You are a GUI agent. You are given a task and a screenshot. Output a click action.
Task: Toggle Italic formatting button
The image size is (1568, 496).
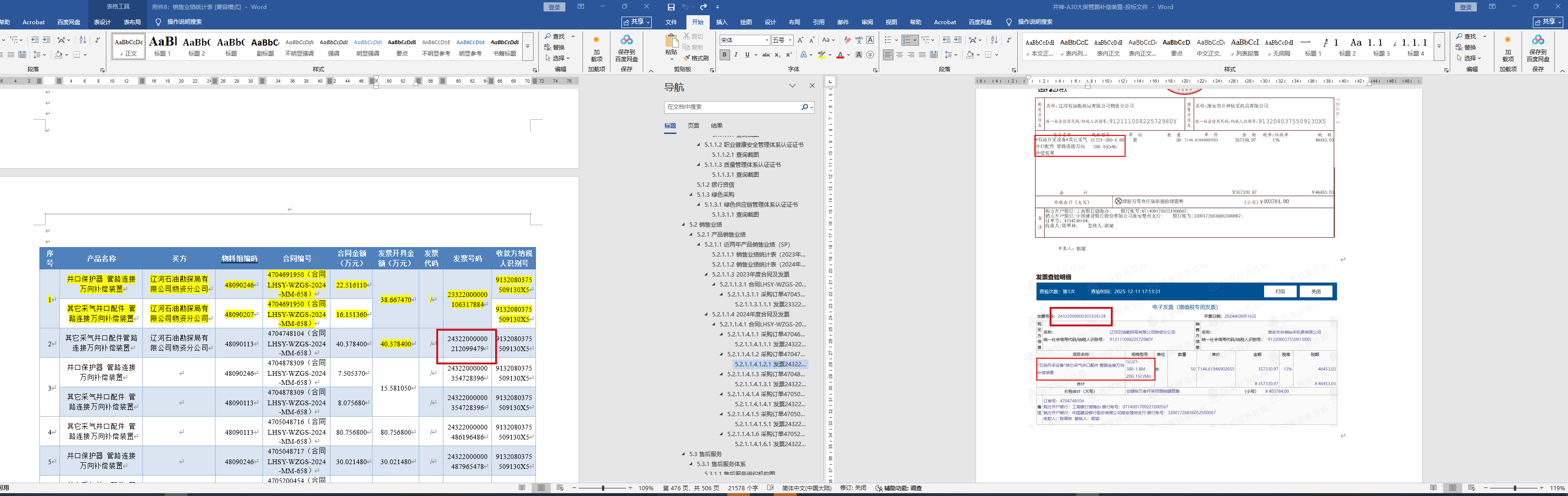tap(736, 55)
